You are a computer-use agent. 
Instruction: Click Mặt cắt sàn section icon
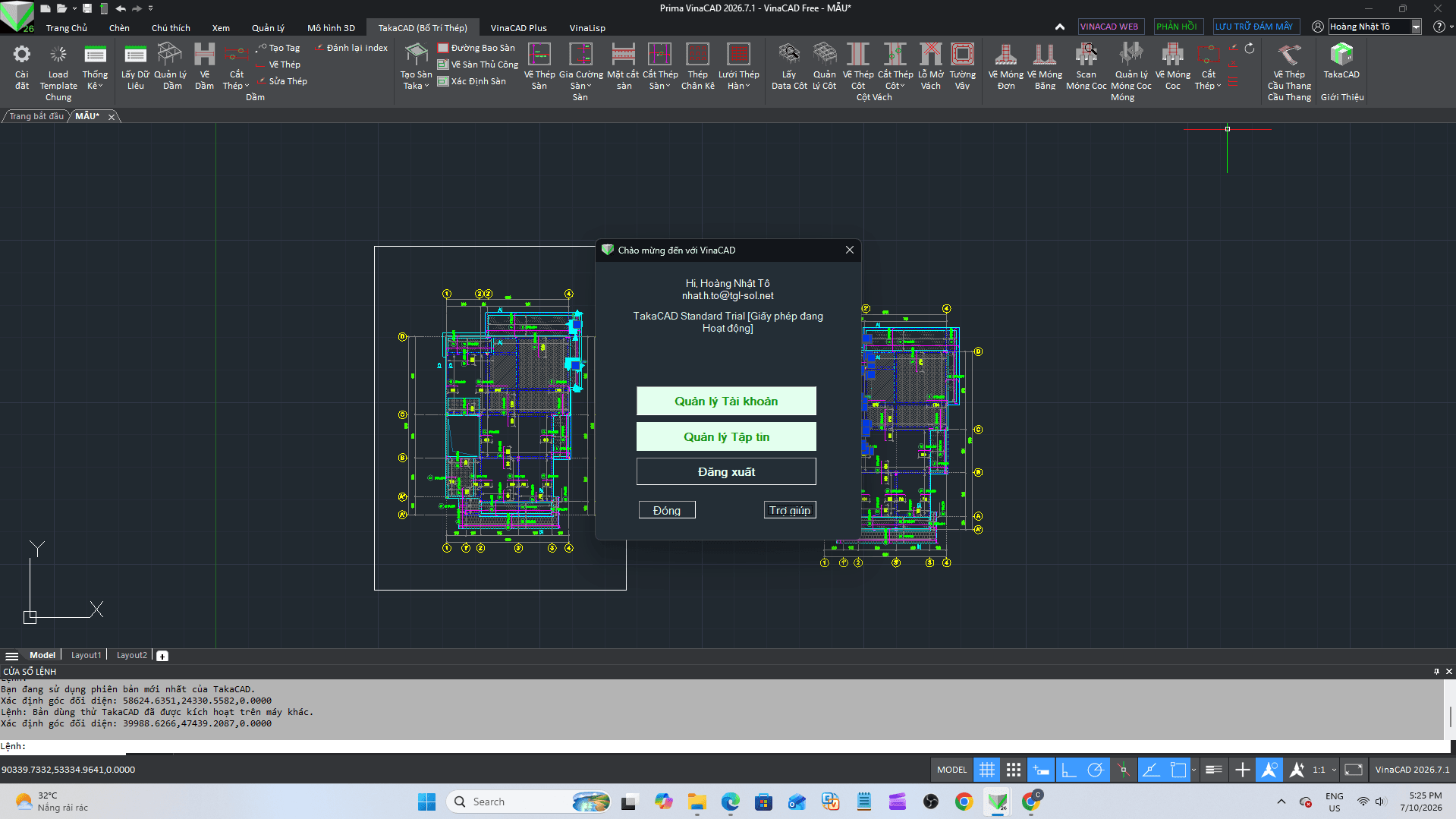click(623, 67)
